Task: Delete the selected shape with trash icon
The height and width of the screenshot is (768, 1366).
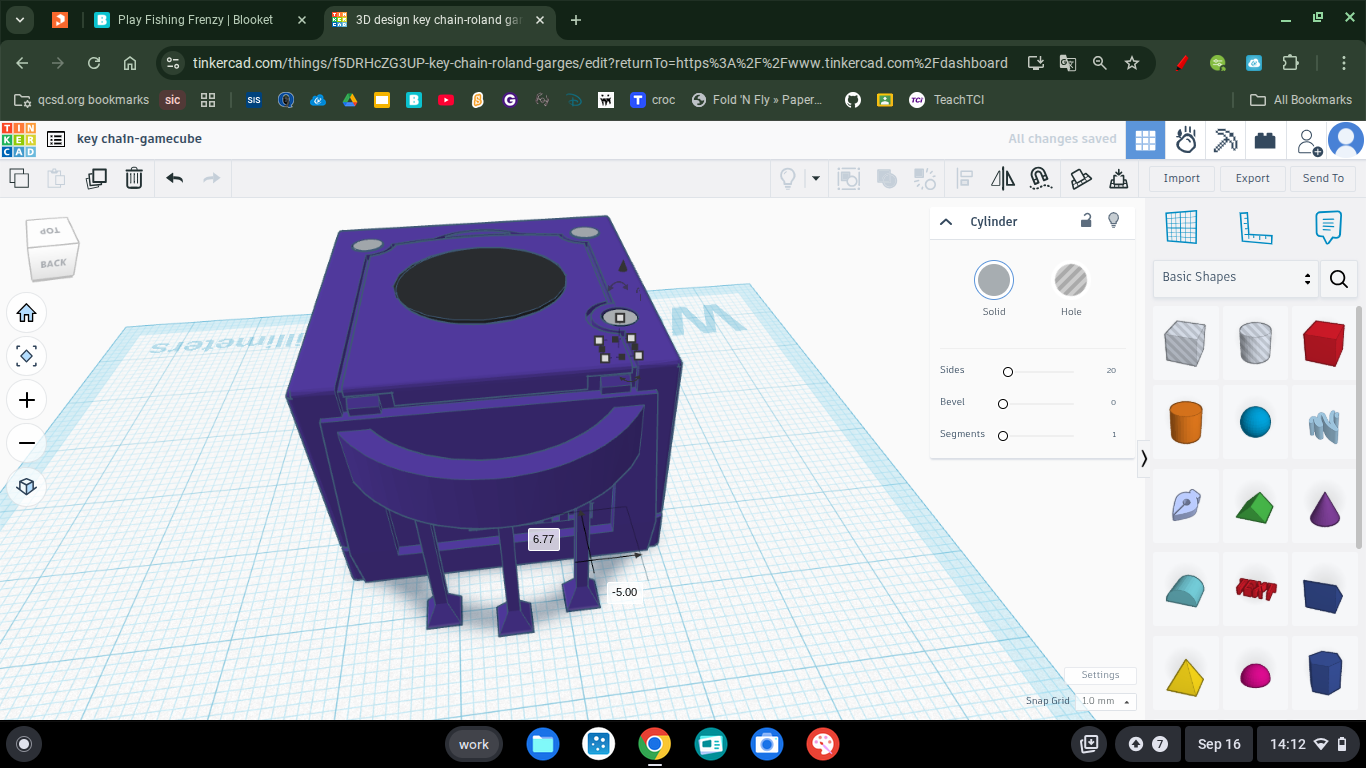Action: (134, 179)
